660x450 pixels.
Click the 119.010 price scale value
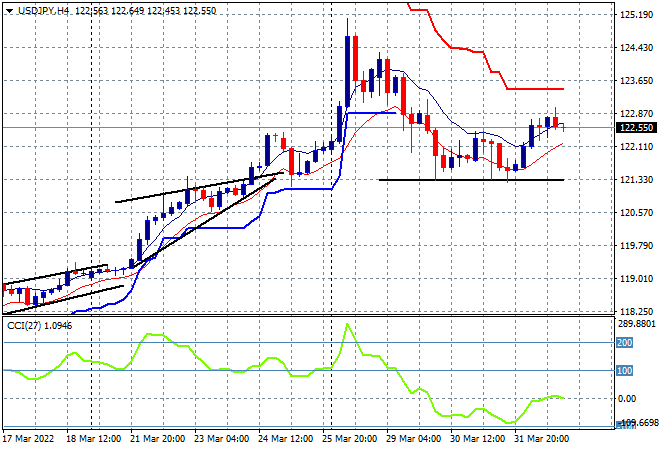click(x=636, y=278)
